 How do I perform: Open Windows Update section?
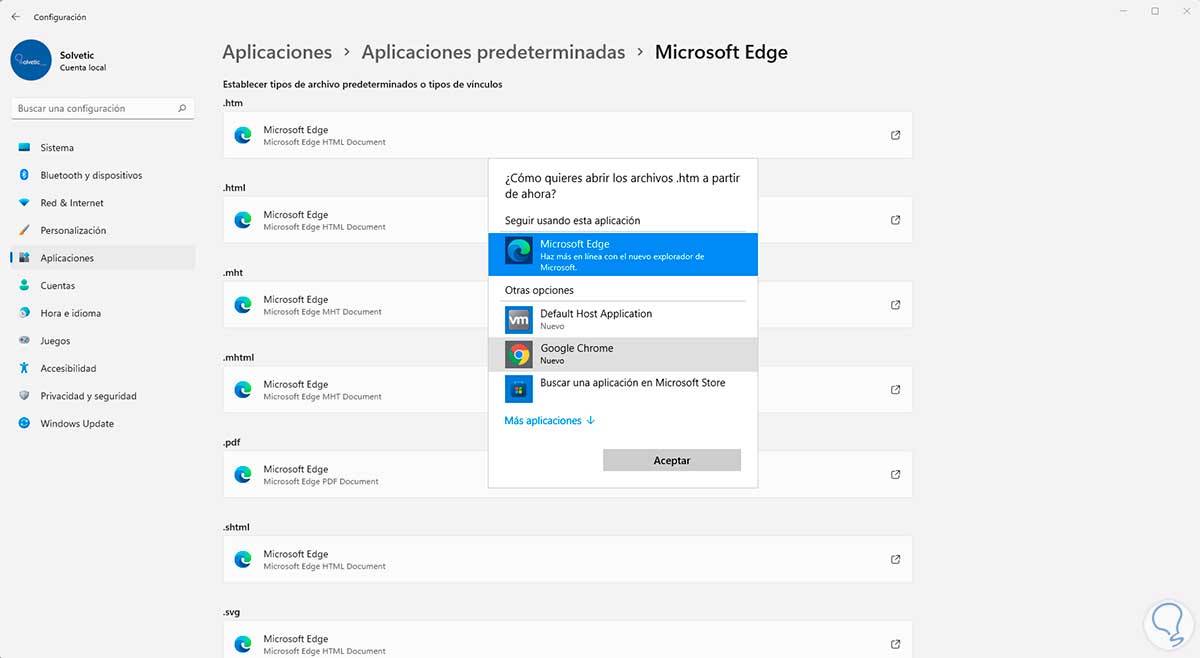pos(102,424)
